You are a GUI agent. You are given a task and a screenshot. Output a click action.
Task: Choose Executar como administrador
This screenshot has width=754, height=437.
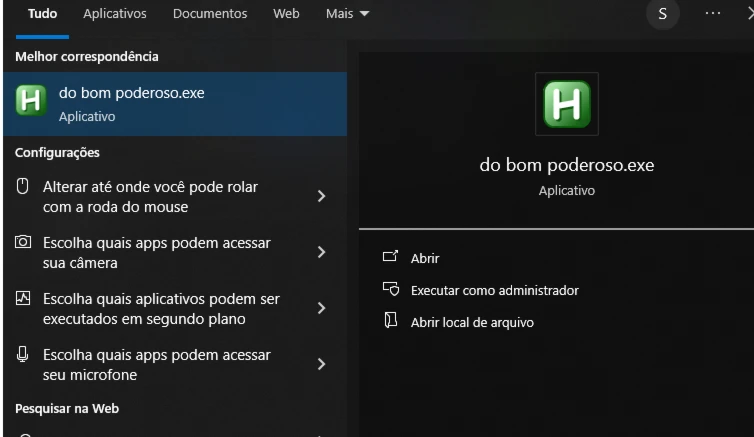[x=494, y=290]
